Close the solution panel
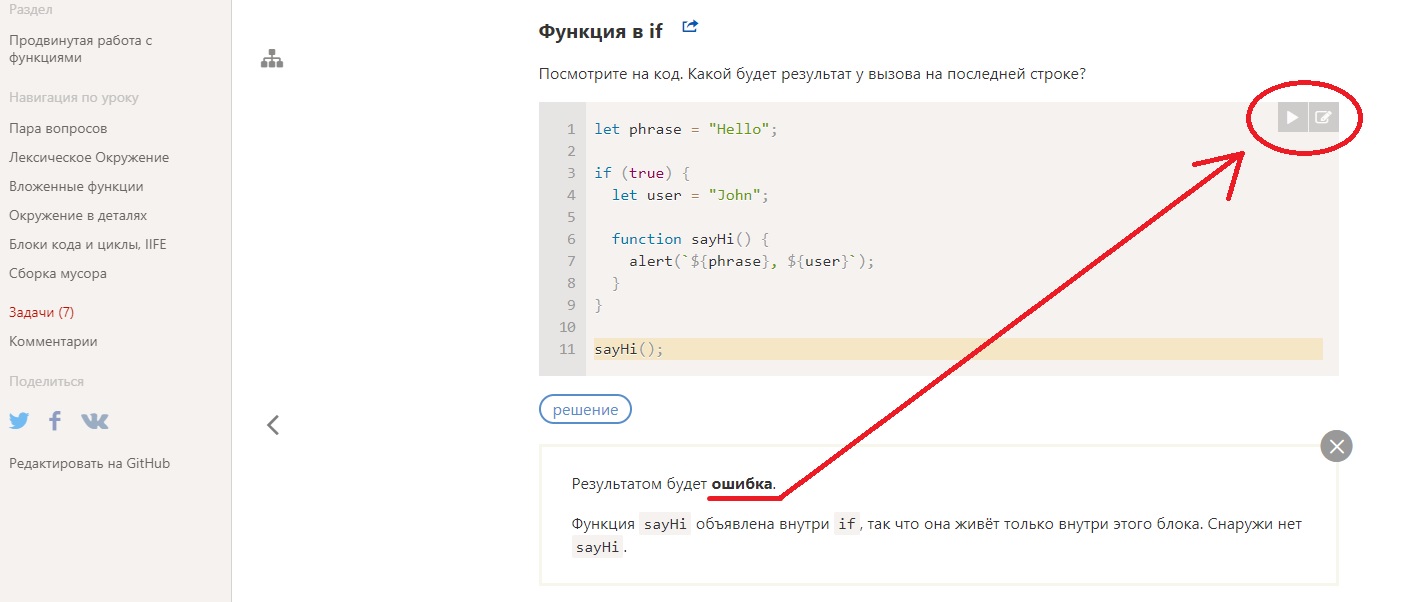1417x602 pixels. [x=1336, y=445]
